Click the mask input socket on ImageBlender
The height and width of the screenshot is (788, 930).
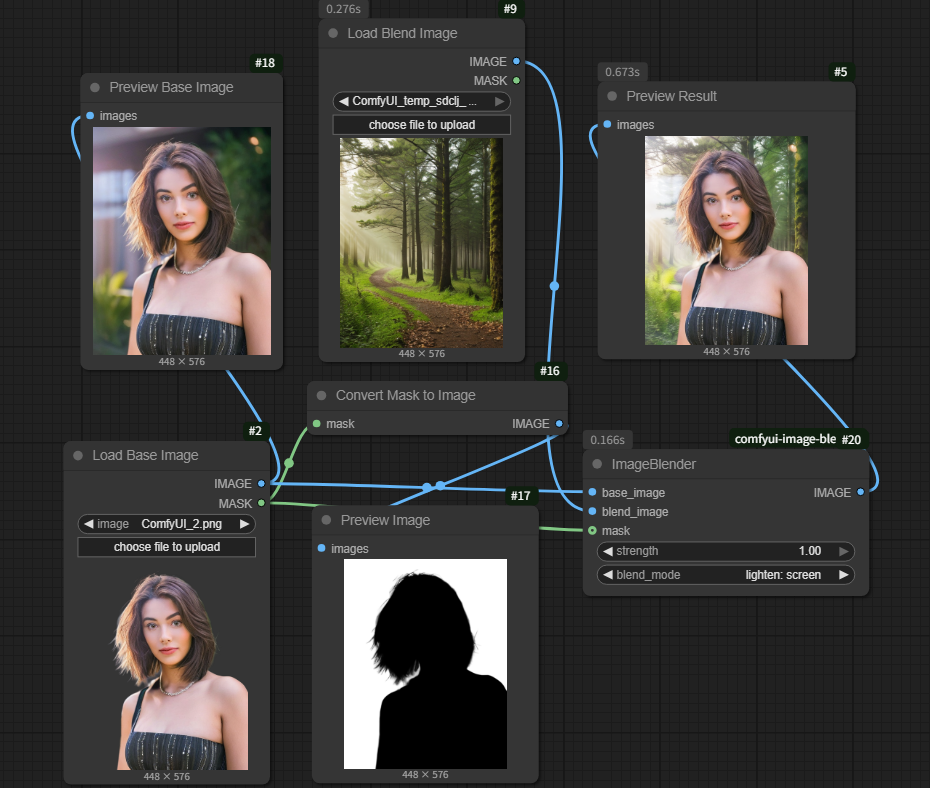593,531
